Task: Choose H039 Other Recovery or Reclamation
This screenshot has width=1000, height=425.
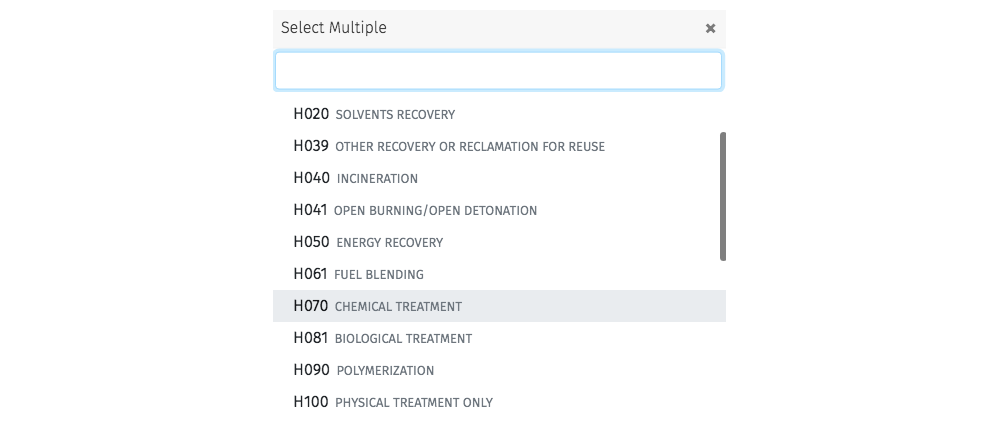Action: tap(499, 146)
